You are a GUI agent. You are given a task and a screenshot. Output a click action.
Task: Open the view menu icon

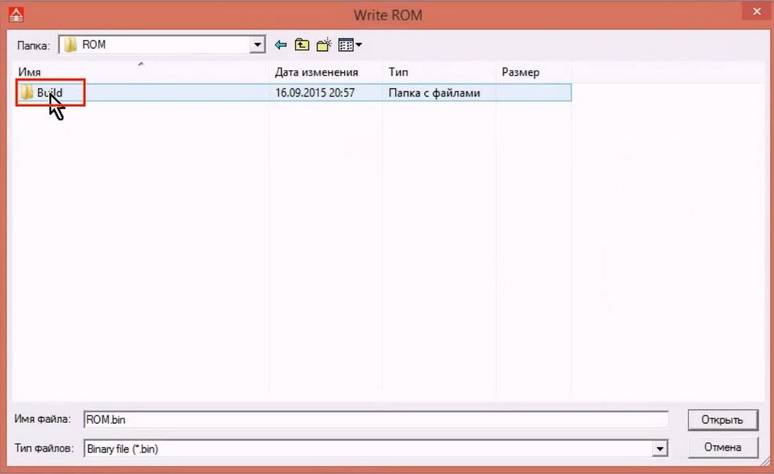click(349, 45)
